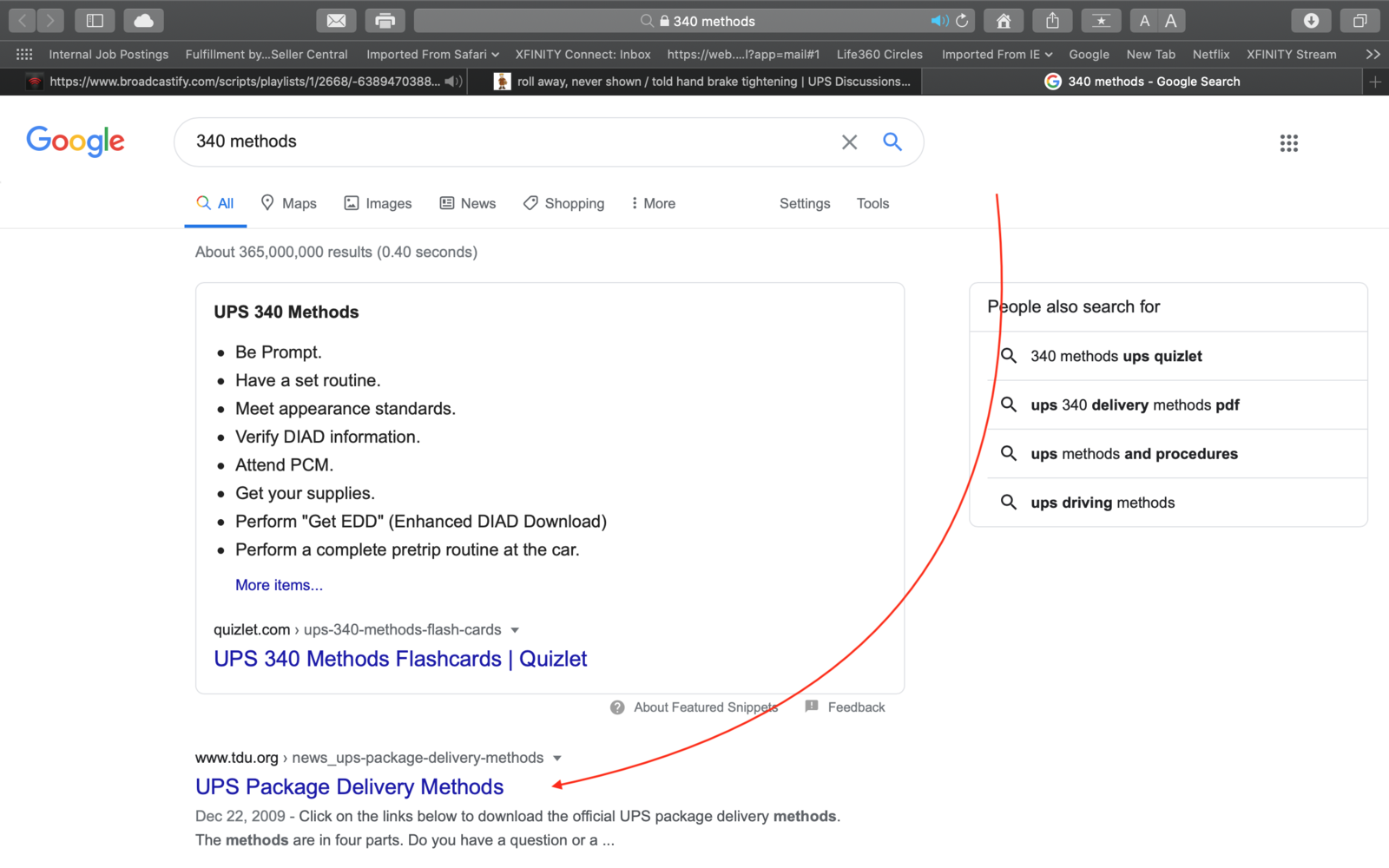Image resolution: width=1389 pixels, height=868 pixels.
Task: Switch to the UPS Discussions tab
Action: point(694,82)
